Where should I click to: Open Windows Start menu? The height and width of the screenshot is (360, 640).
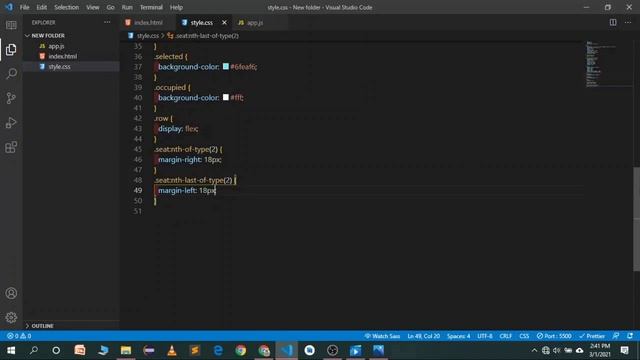[x=11, y=350]
